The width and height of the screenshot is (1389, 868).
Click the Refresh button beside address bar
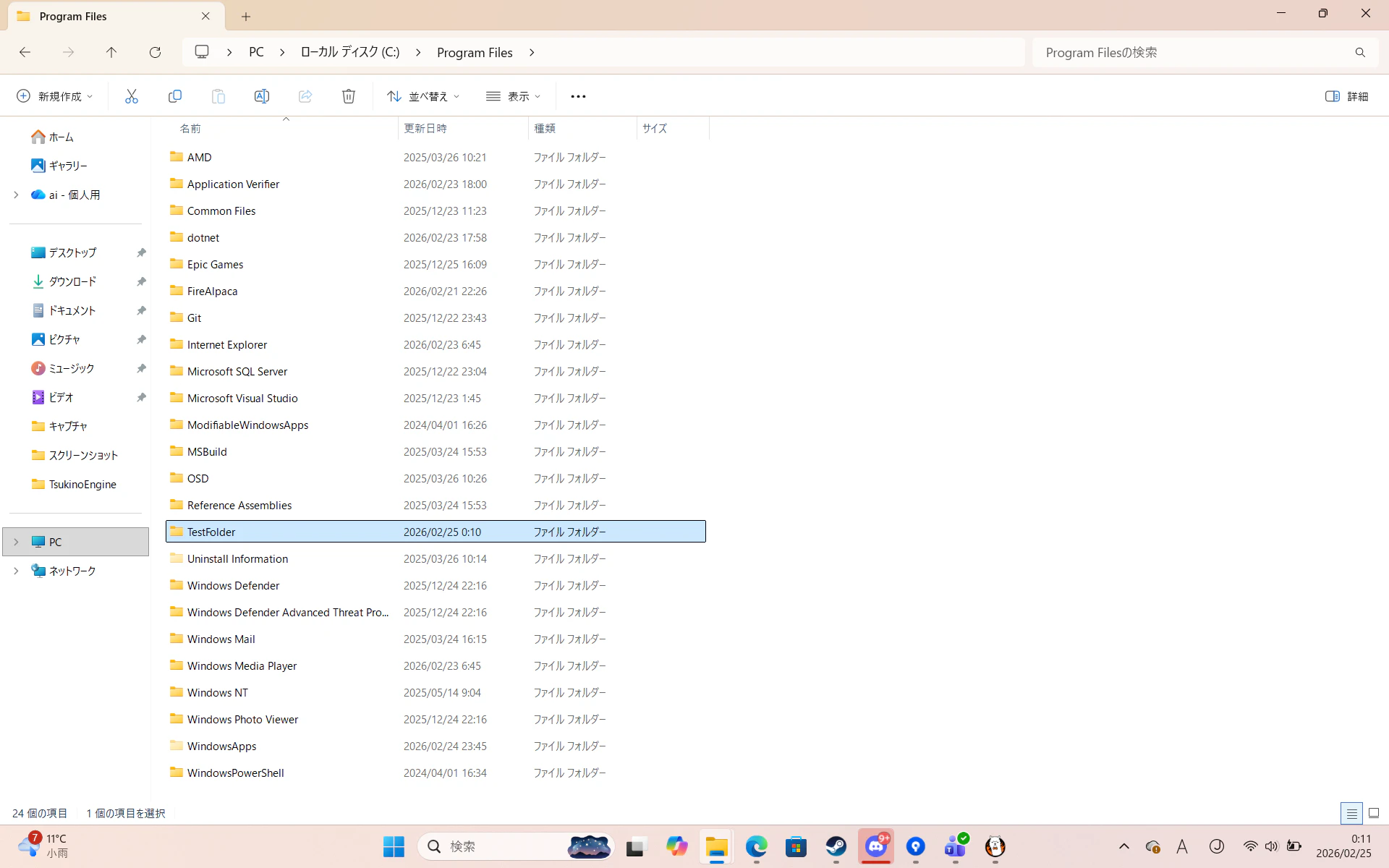155,52
